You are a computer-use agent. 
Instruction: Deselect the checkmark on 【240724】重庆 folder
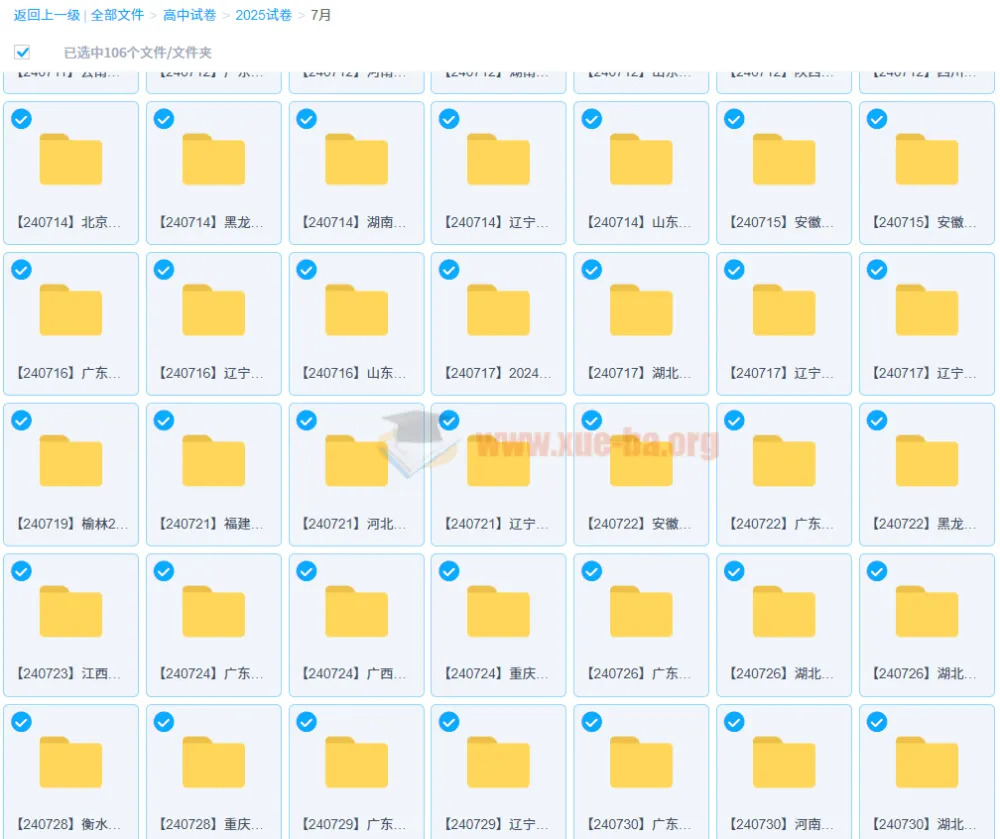pos(449,571)
